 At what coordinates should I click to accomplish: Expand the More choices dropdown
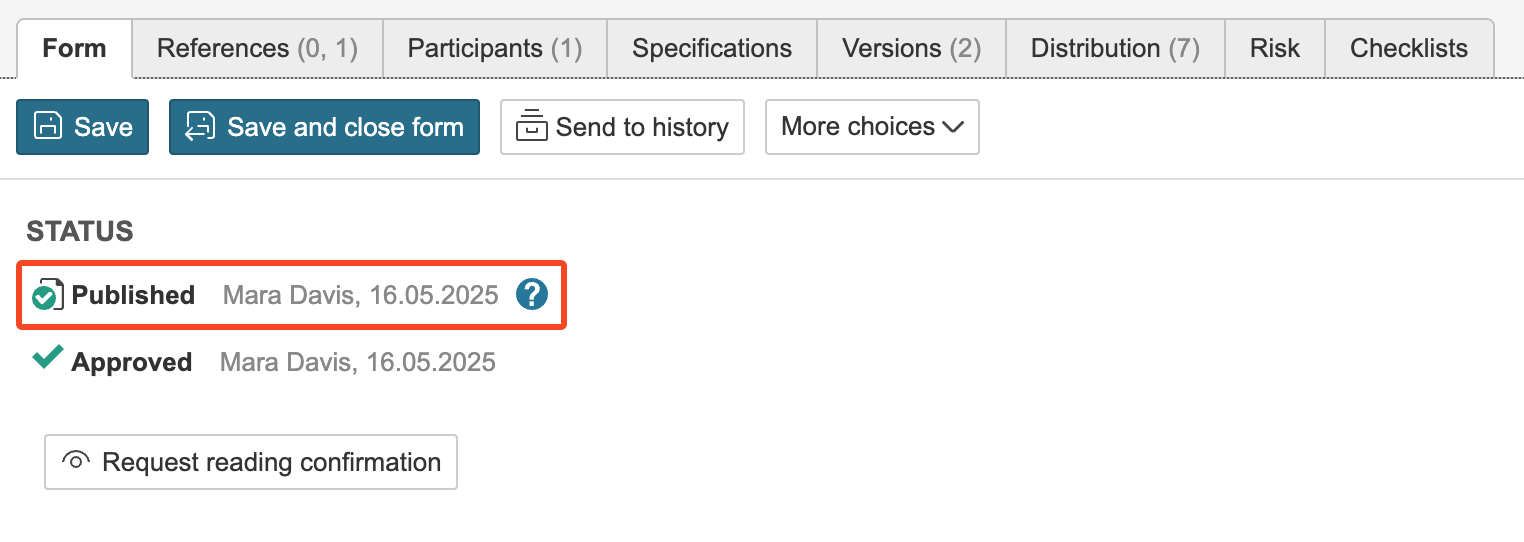click(x=872, y=127)
